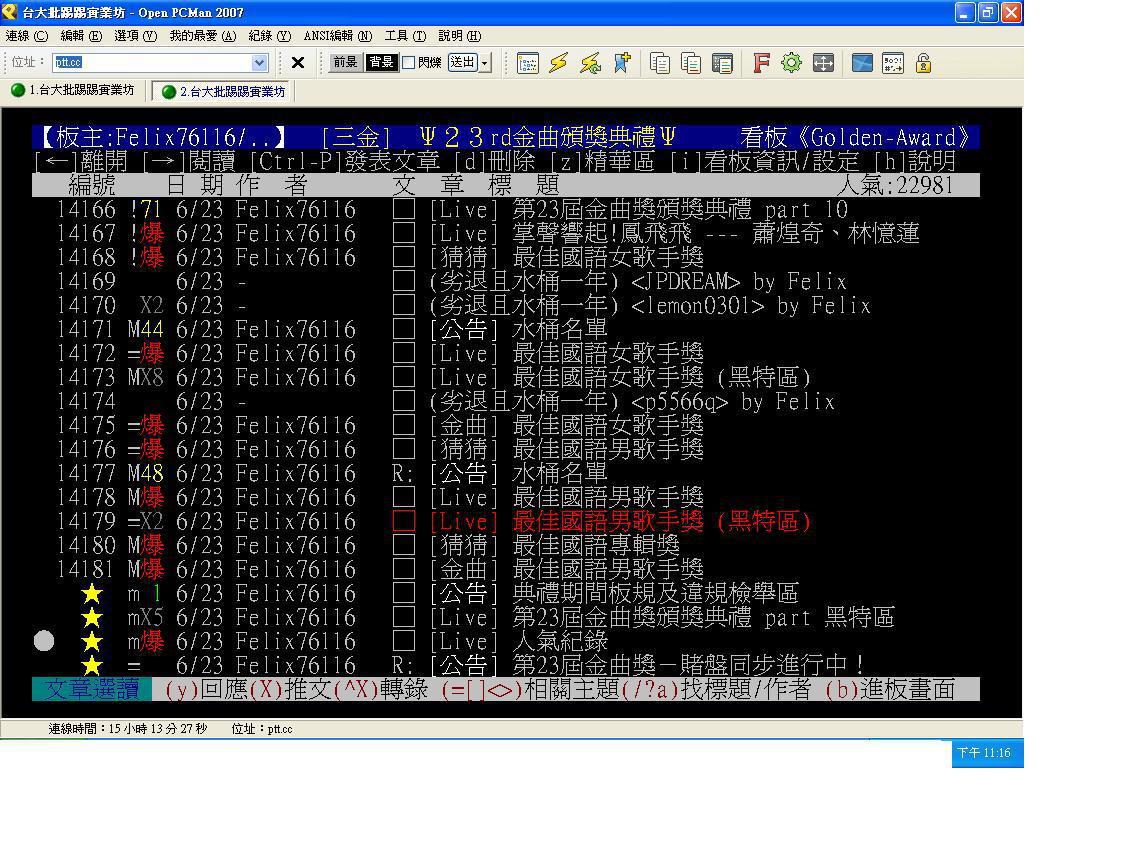This screenshot has width=1126, height=844.
Task: Select red post 14179 最佳國語男歌手獎 (黑特區)
Action: coord(506,521)
